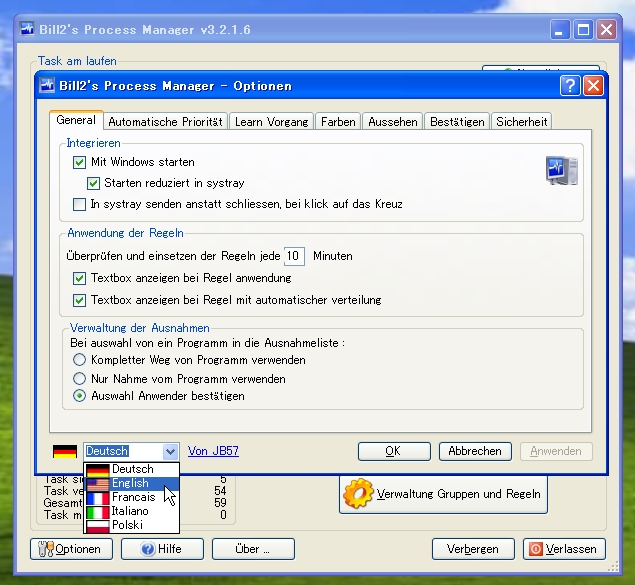The height and width of the screenshot is (585, 635).
Task: Select 'Kompletter Weg von Programm verwenden' radio
Action: (x=79, y=360)
